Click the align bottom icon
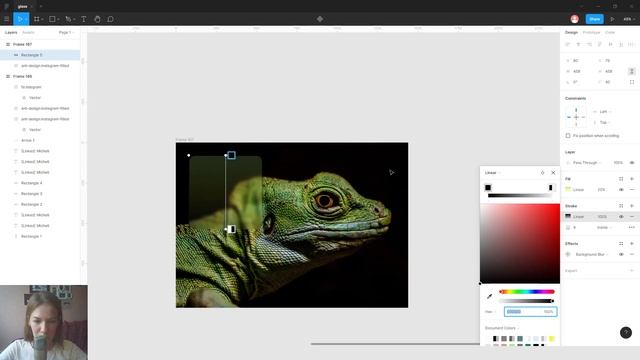Viewport: 640px width, 360px height. (x=621, y=44)
